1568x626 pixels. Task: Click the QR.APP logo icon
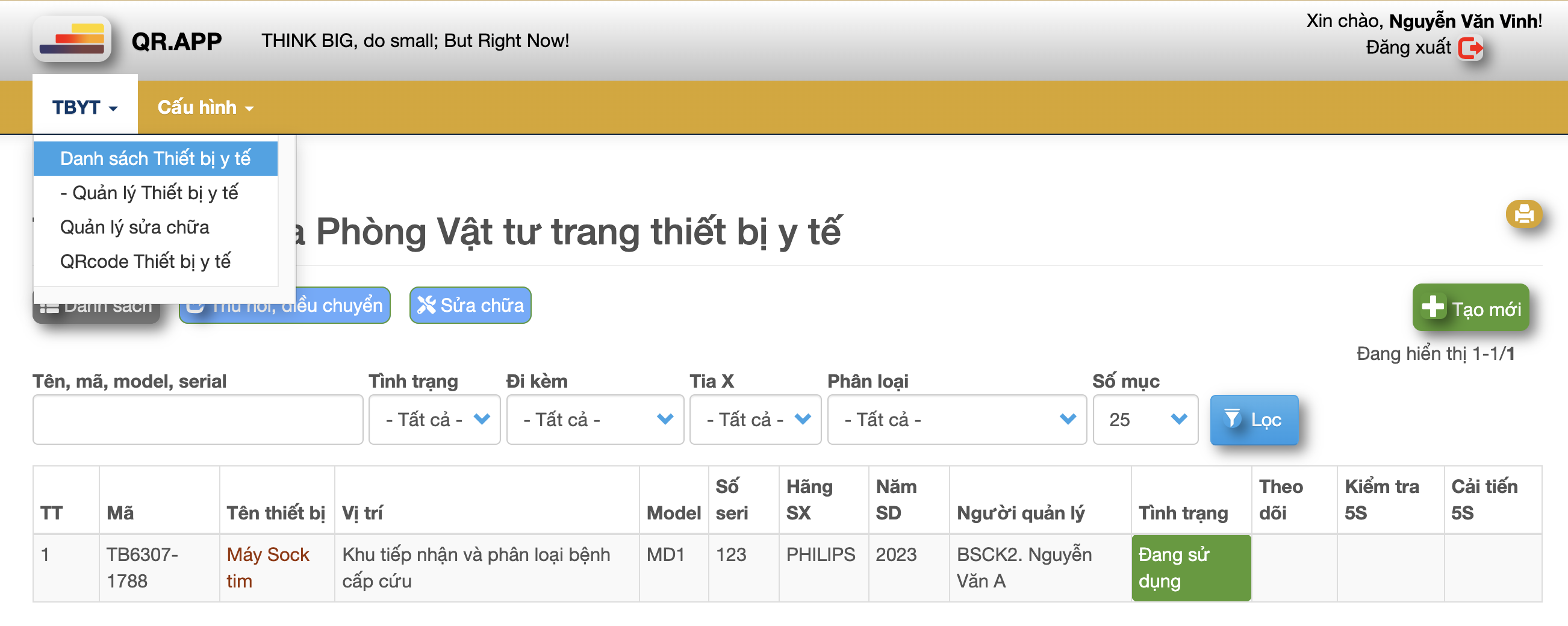pyautogui.click(x=72, y=40)
